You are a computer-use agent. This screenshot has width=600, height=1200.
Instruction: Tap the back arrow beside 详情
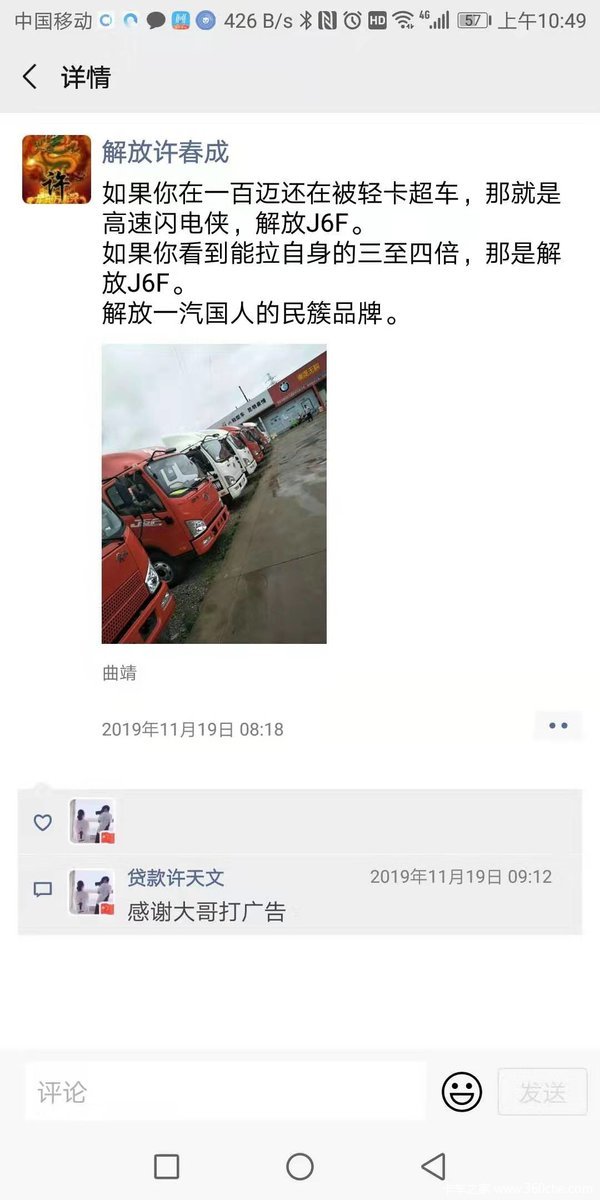tap(30, 77)
